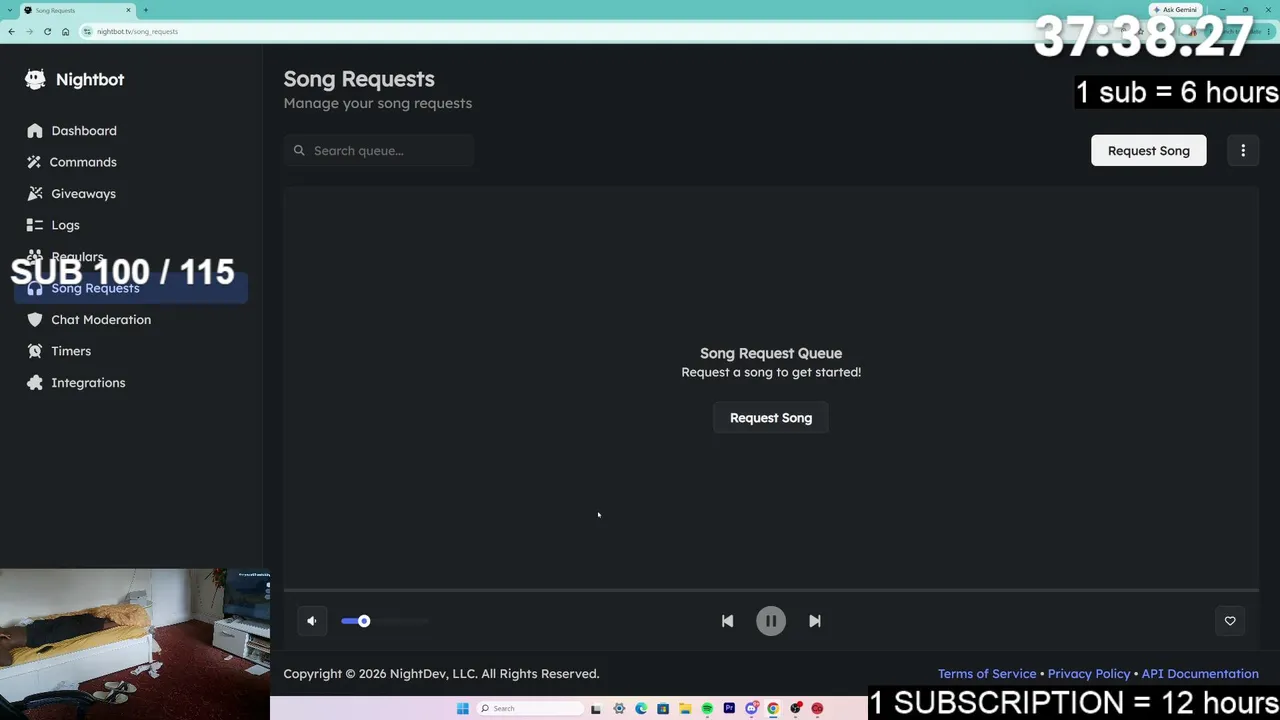Open a new browser tab
The width and height of the screenshot is (1280, 720).
point(146,10)
